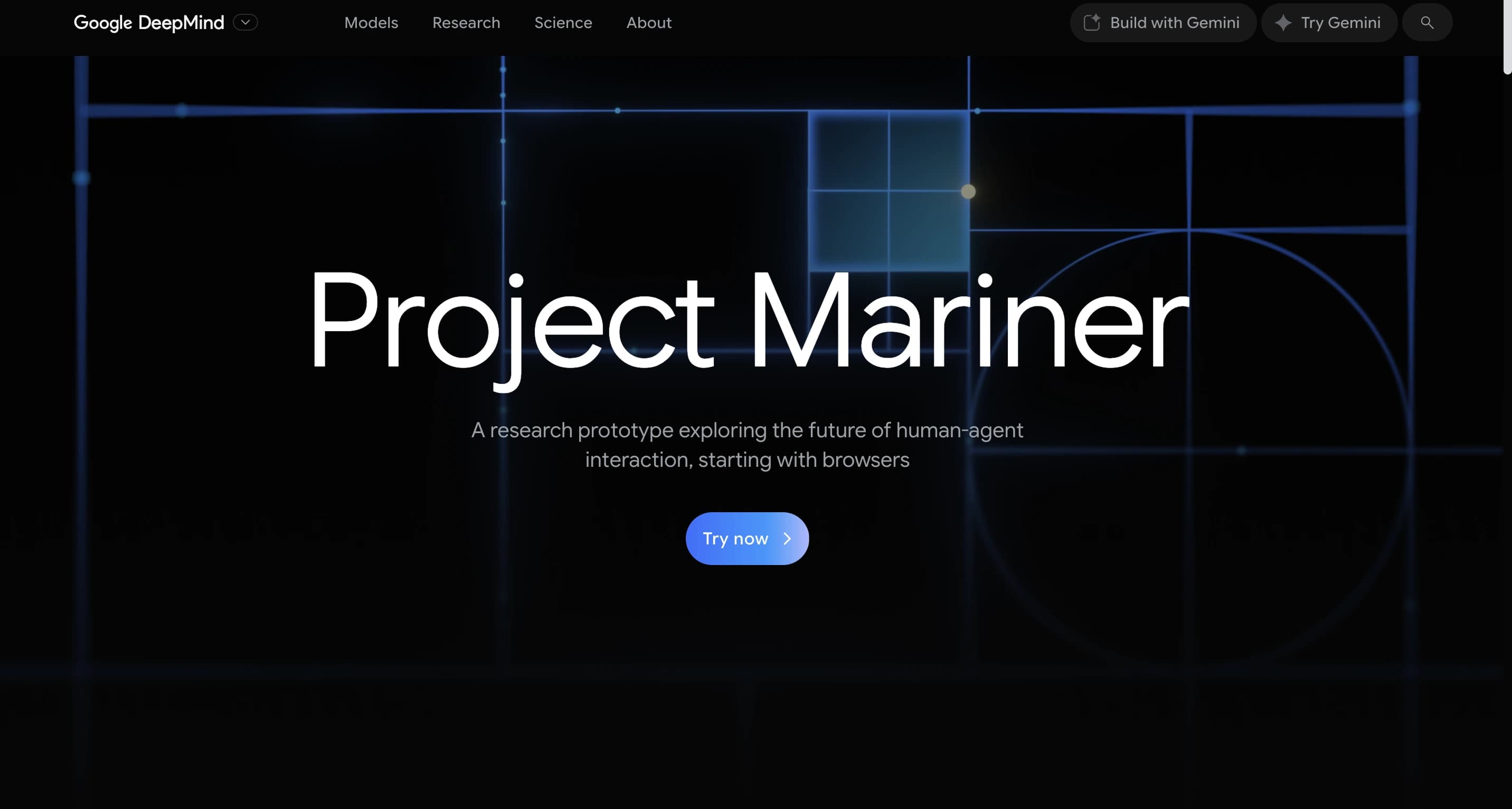Select the Science navigation item
The height and width of the screenshot is (809, 1512).
pos(563,22)
